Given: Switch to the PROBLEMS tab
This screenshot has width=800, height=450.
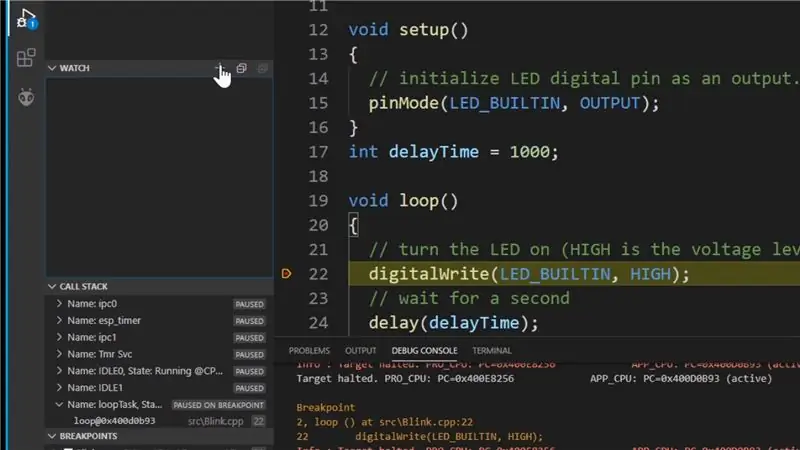Looking at the screenshot, I should click(x=309, y=351).
